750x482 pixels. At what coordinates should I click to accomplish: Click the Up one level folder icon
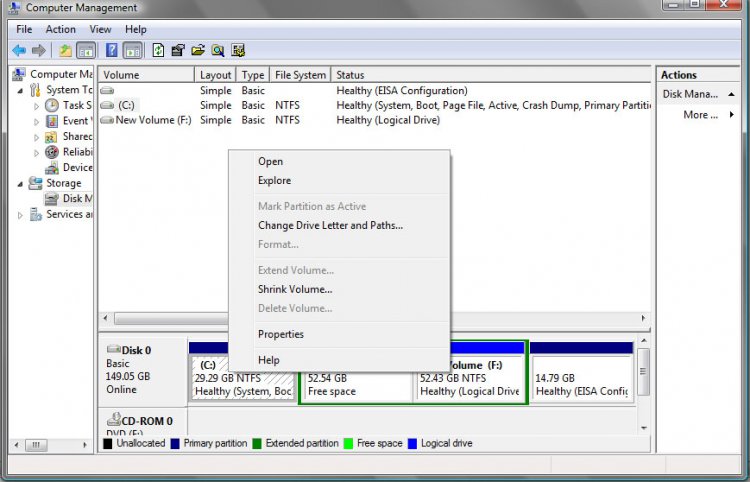click(65, 50)
